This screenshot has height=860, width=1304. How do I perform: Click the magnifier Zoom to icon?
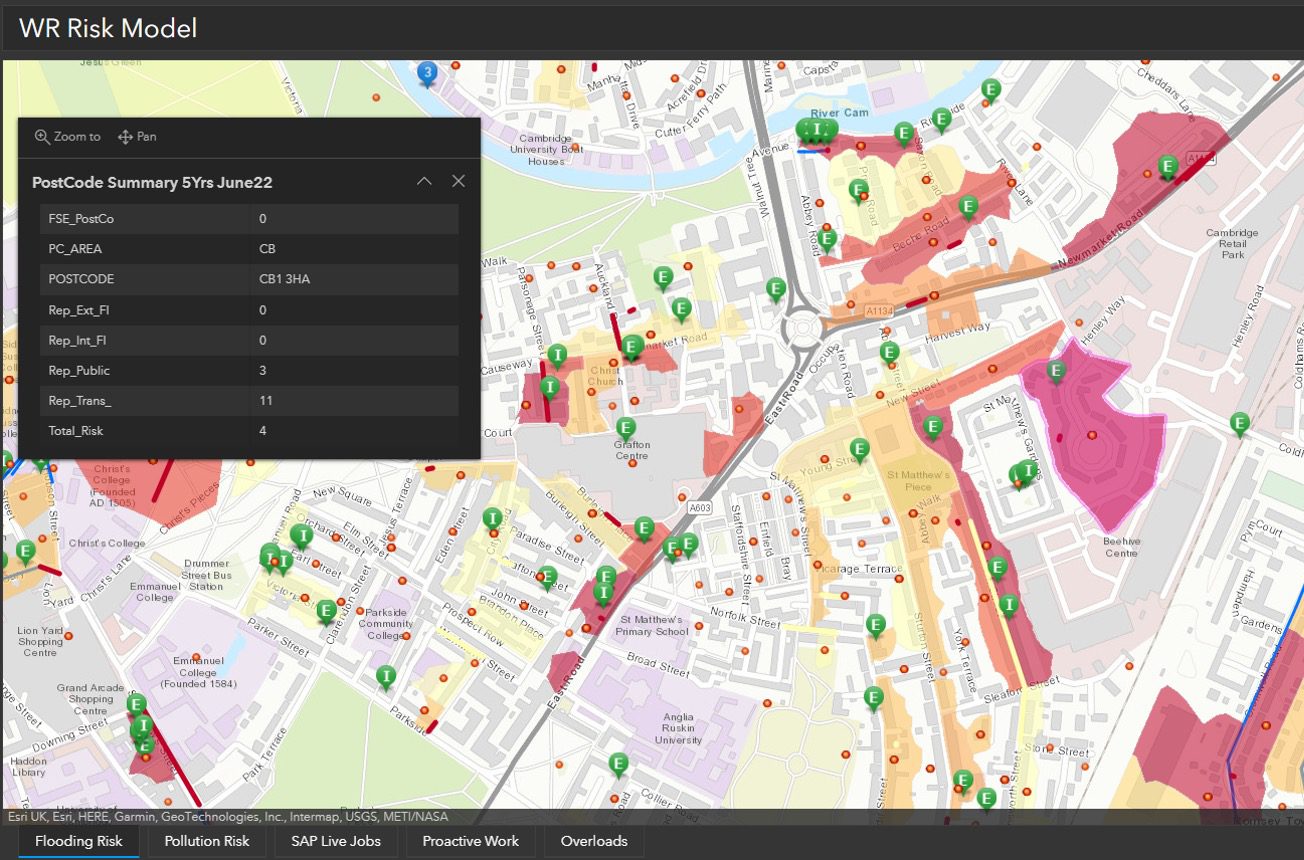pyautogui.click(x=42, y=137)
